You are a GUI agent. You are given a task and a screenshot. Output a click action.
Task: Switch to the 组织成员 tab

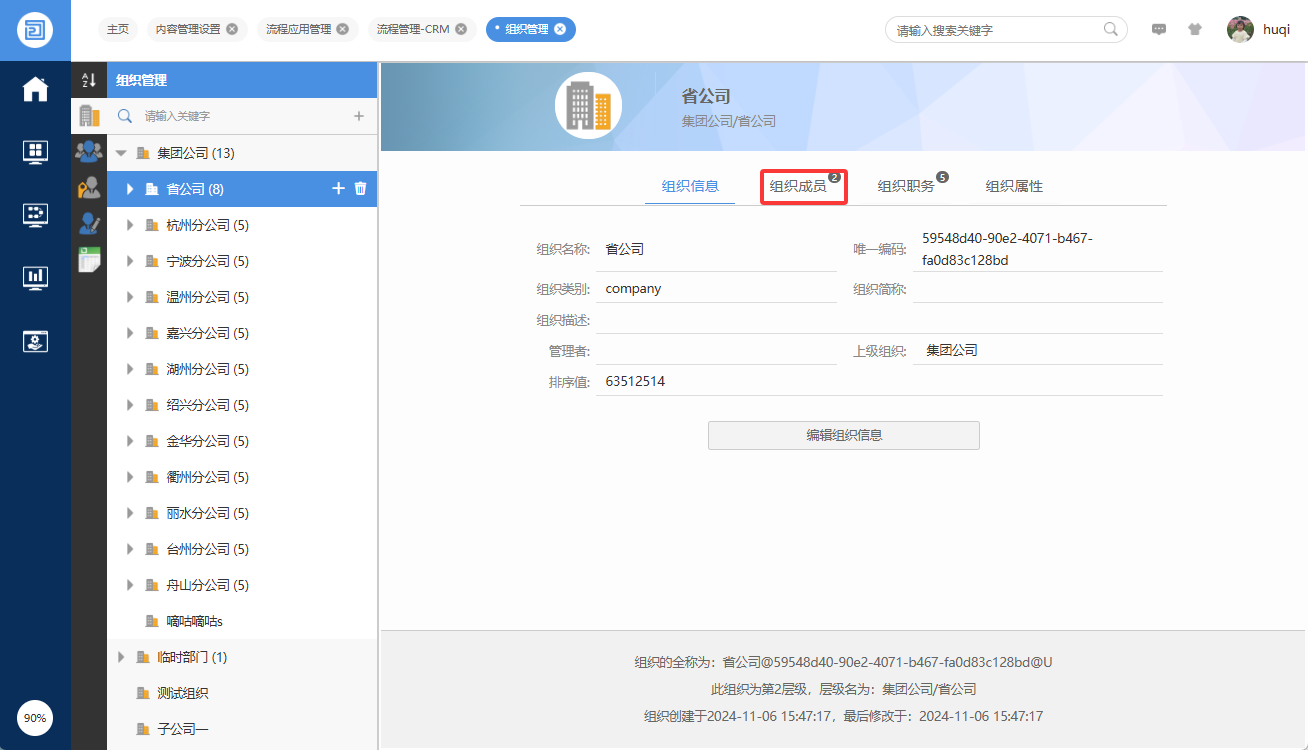pos(798,186)
